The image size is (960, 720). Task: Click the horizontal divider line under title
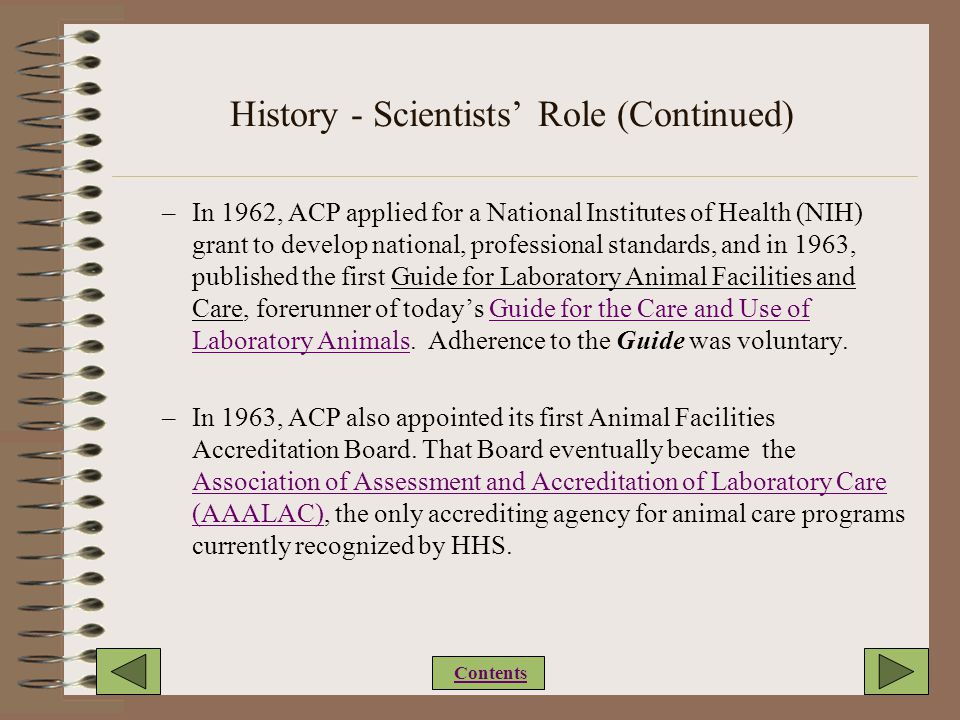514,177
